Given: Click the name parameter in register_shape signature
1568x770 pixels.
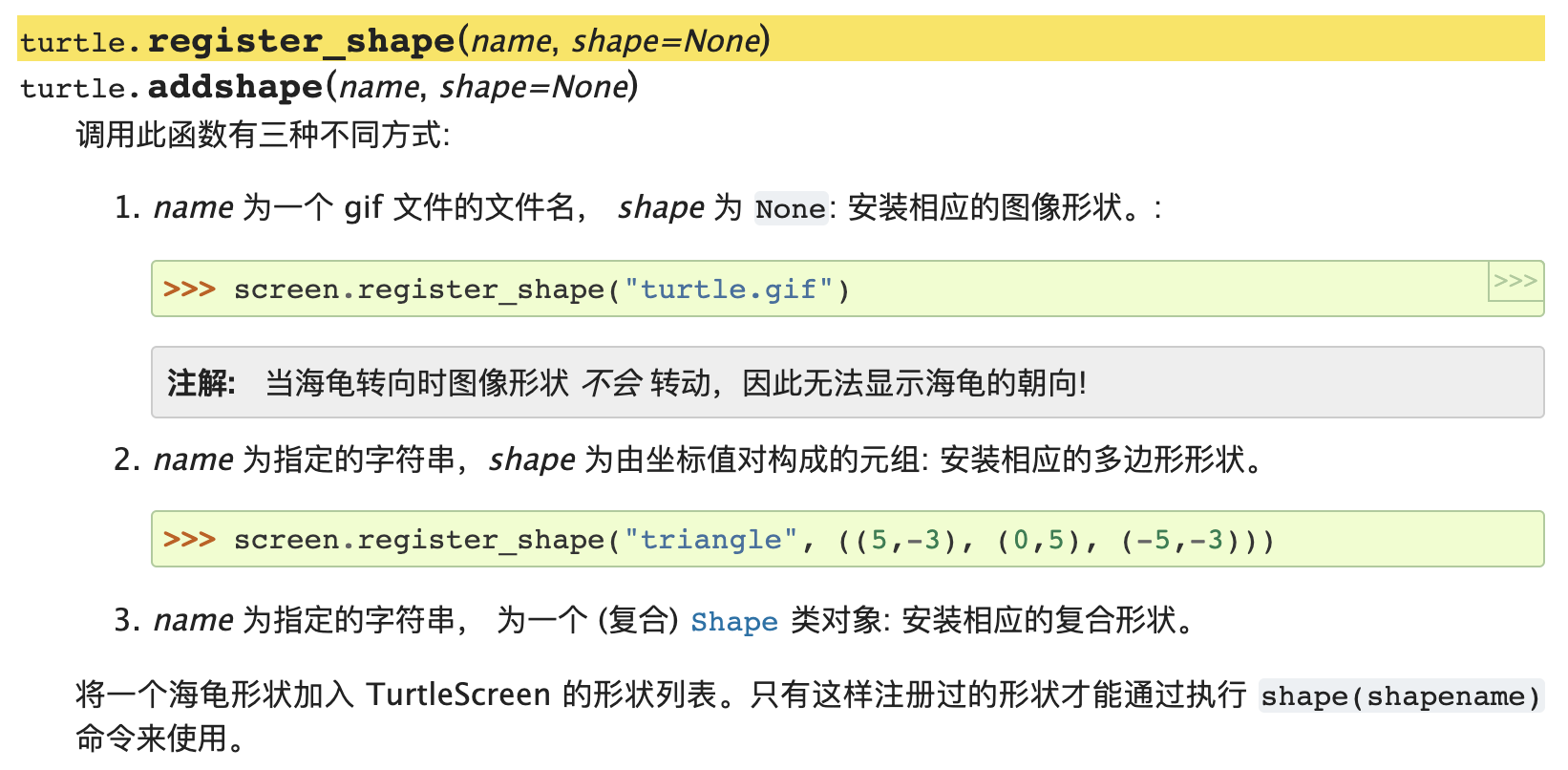Looking at the screenshot, I should tap(511, 41).
